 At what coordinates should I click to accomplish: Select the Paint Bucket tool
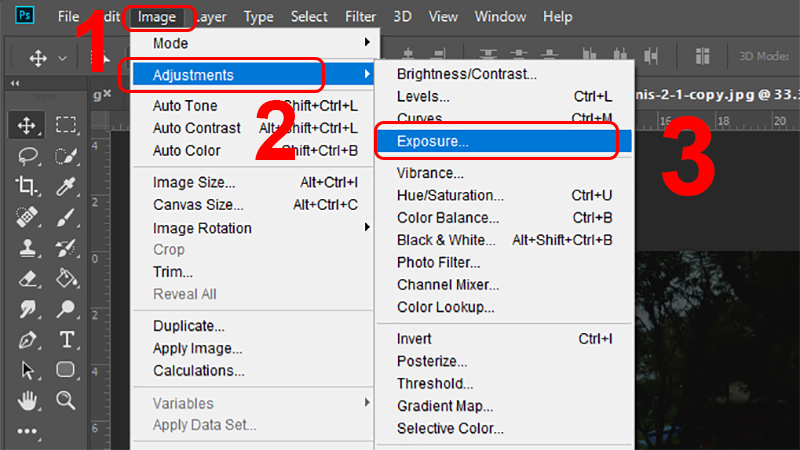click(x=66, y=277)
